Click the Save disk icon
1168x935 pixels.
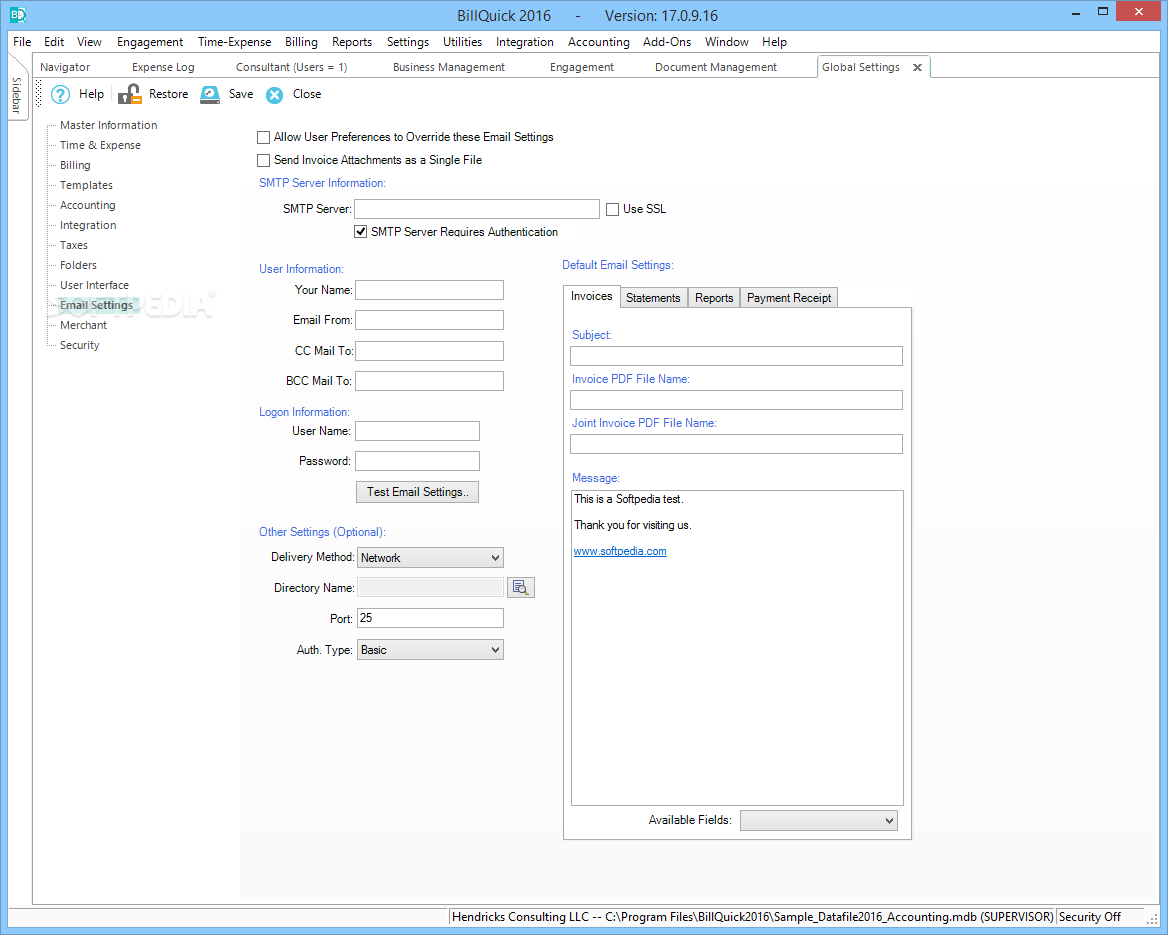[210, 94]
